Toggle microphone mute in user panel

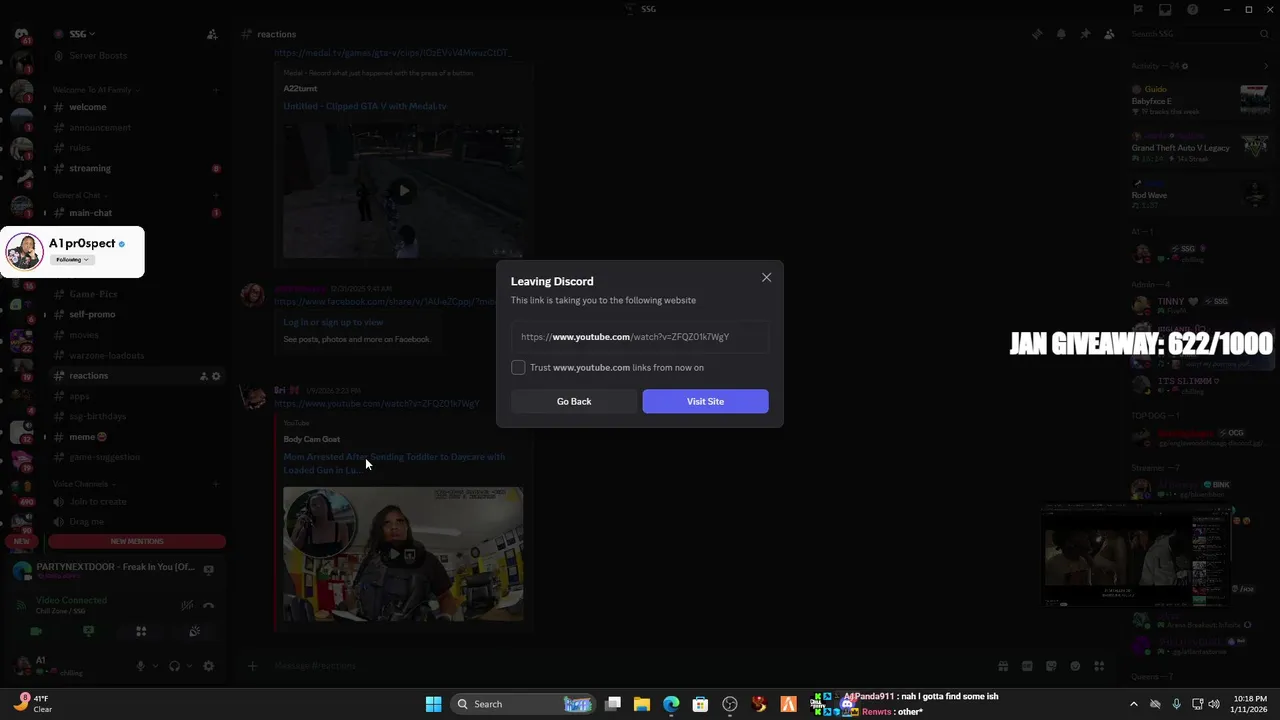[x=140, y=666]
